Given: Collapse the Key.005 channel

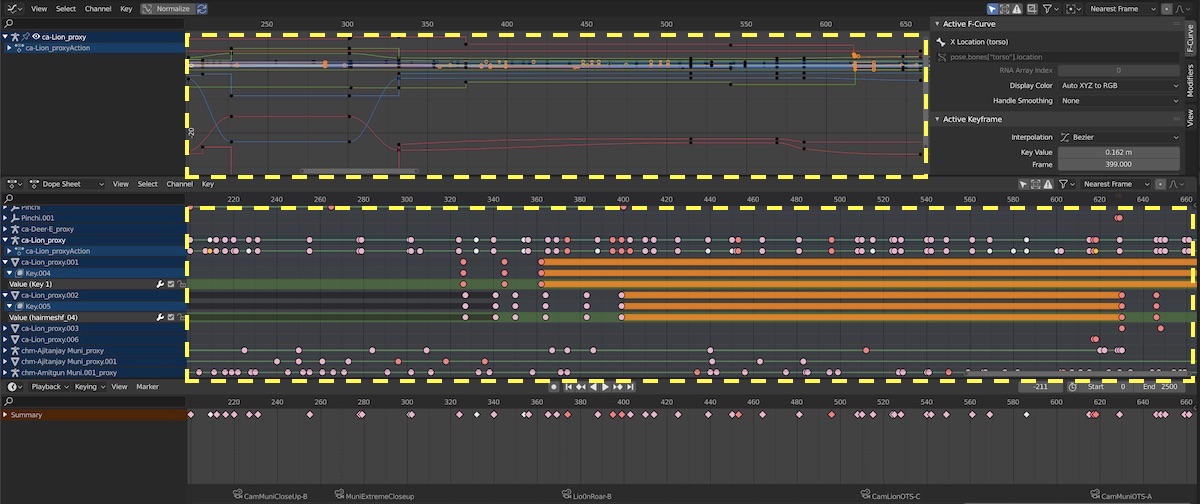Looking at the screenshot, I should pyautogui.click(x=9, y=306).
